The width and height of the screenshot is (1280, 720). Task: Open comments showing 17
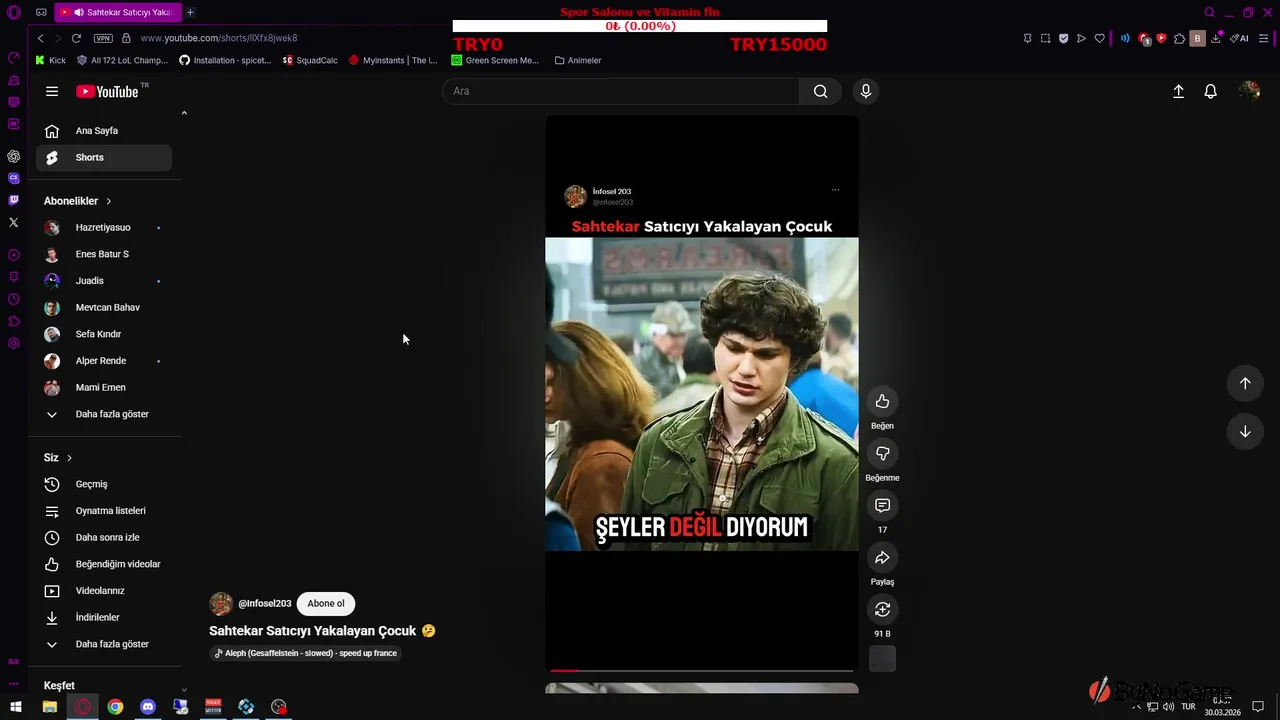click(x=882, y=505)
